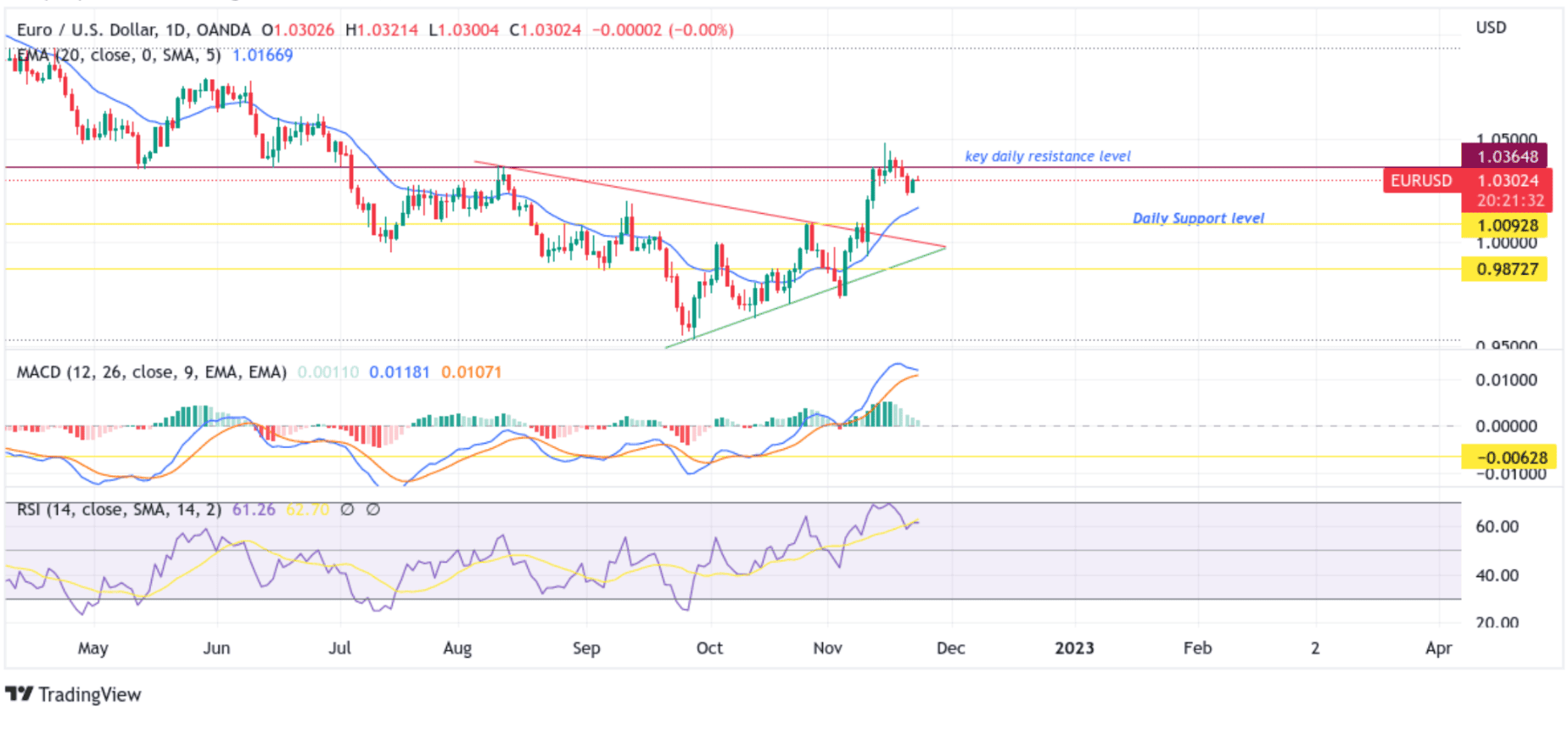Click the Jun label on time axis

[216, 648]
